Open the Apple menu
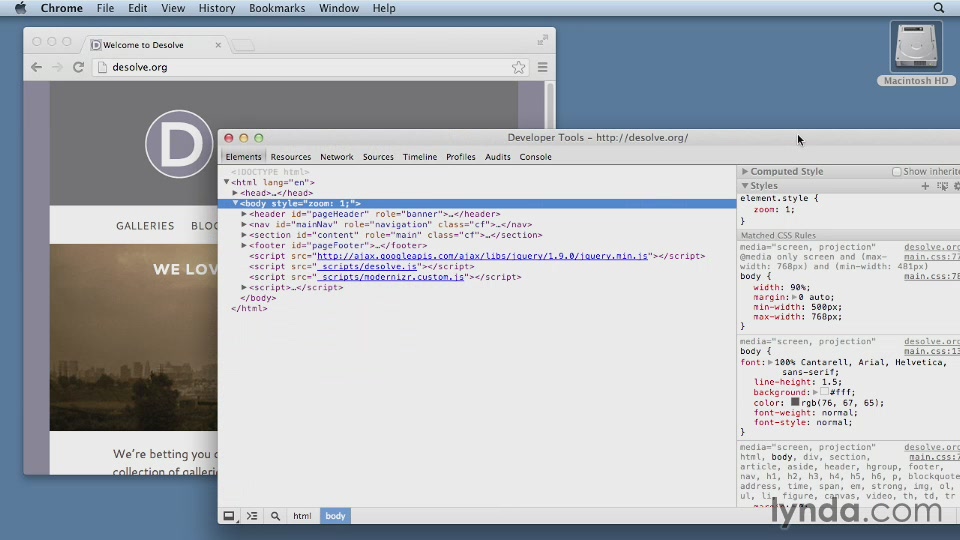This screenshot has height=540, width=960. [20, 8]
